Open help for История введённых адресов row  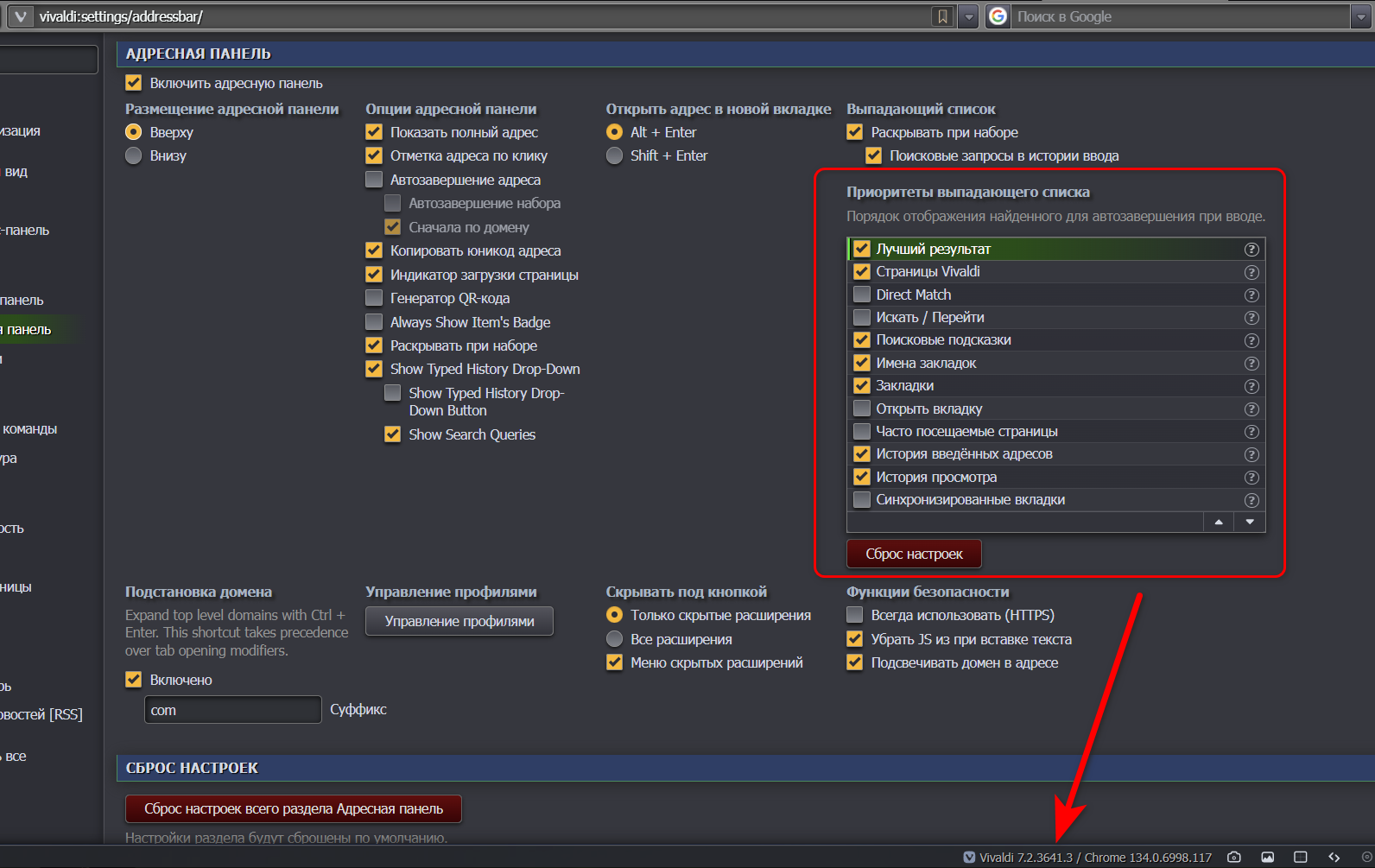[x=1251, y=454]
